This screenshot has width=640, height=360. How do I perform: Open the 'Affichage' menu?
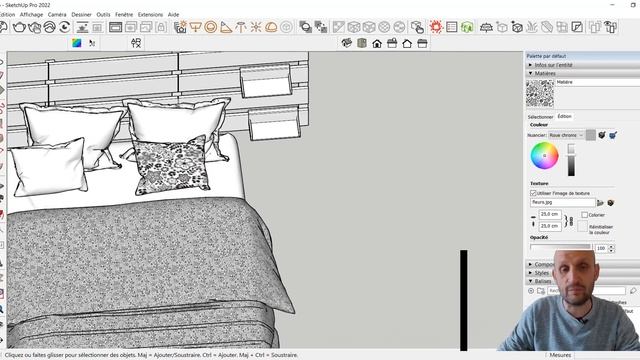tap(31, 15)
